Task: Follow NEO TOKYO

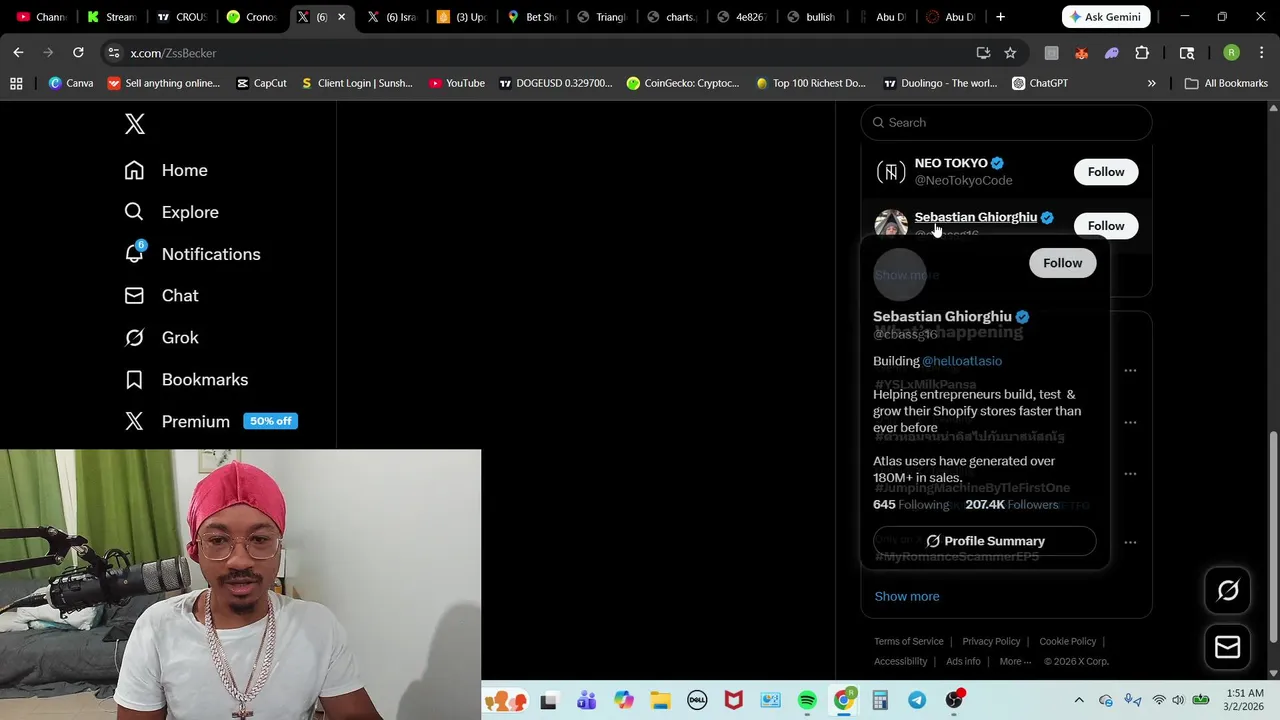Action: (x=1106, y=172)
